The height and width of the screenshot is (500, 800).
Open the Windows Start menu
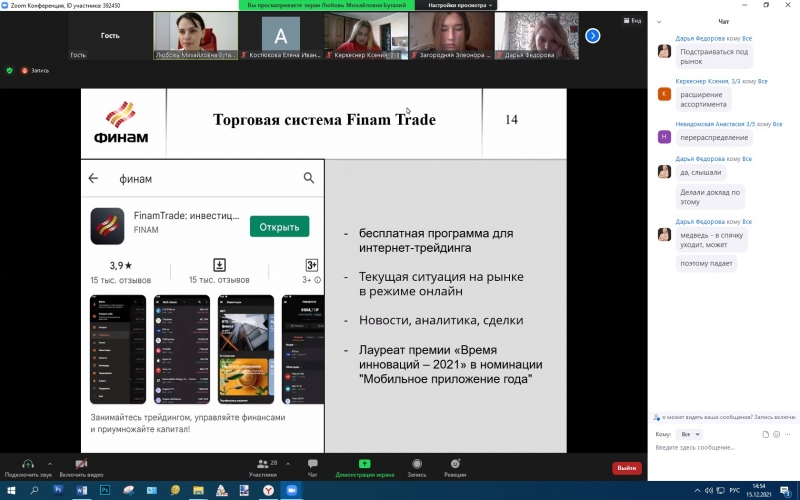(x=10, y=490)
